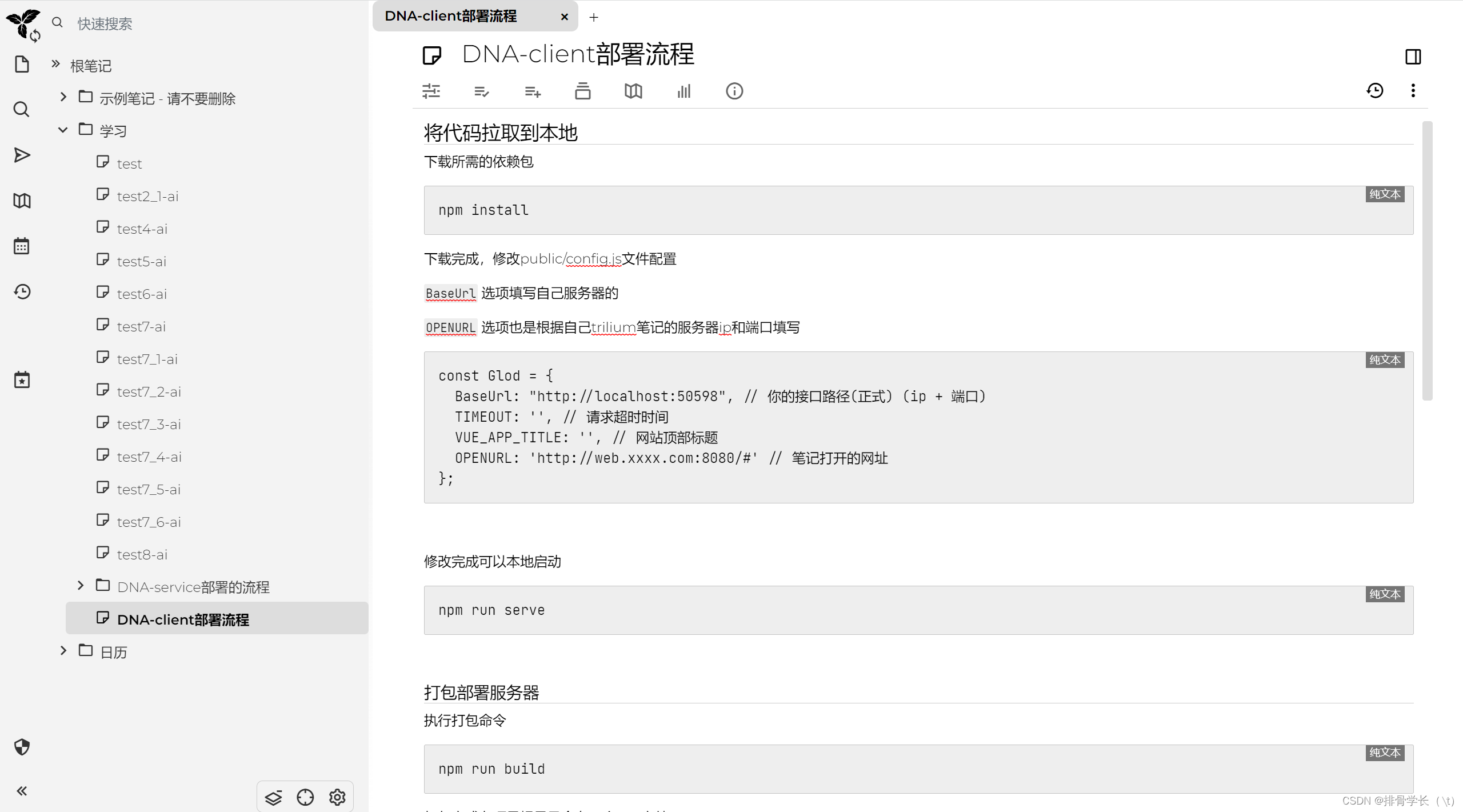Click the 将代码拉取到本地 heading
This screenshot has height=812, width=1463.
point(501,133)
